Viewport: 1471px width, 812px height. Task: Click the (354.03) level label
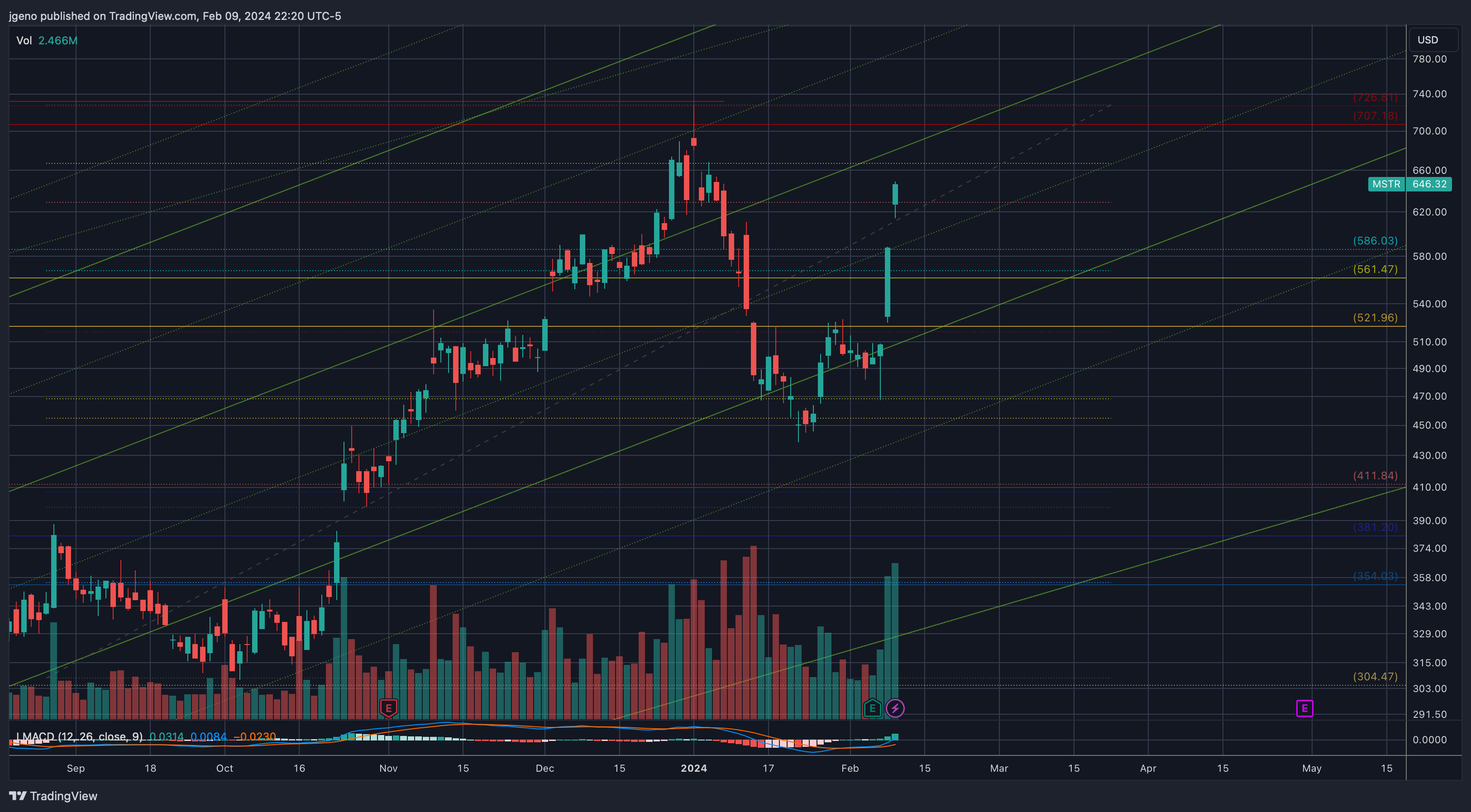(x=1375, y=576)
